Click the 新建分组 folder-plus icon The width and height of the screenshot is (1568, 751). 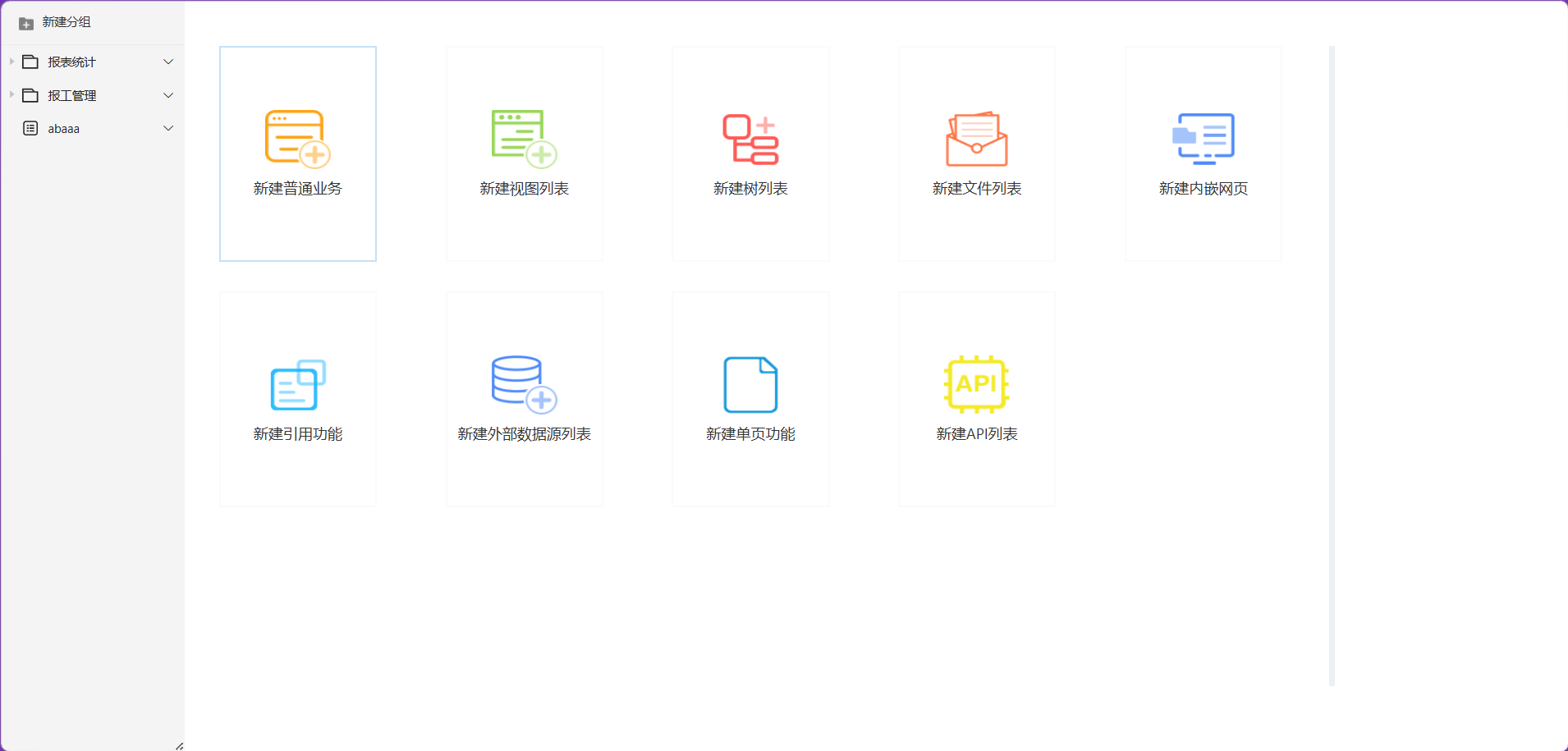pyautogui.click(x=26, y=23)
